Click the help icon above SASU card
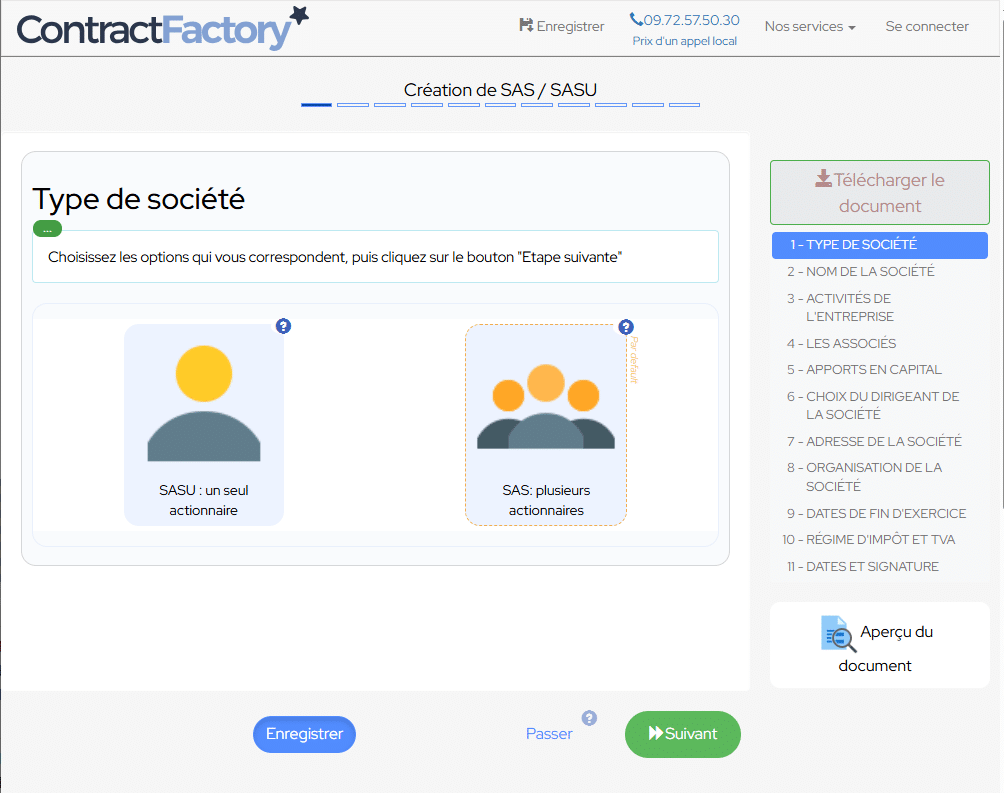 point(284,326)
